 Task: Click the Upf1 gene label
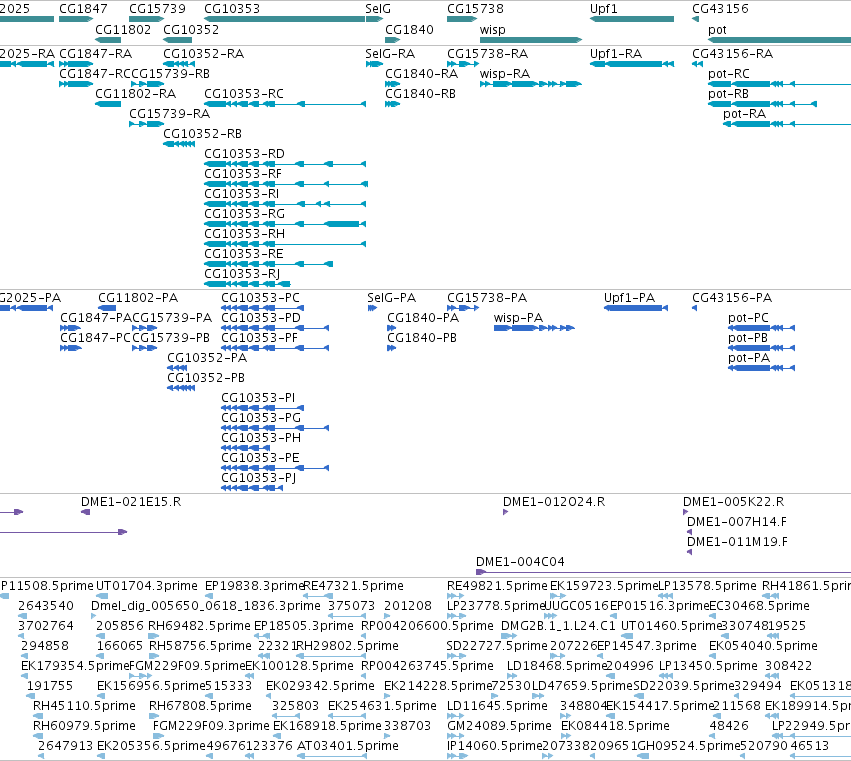coord(604,9)
